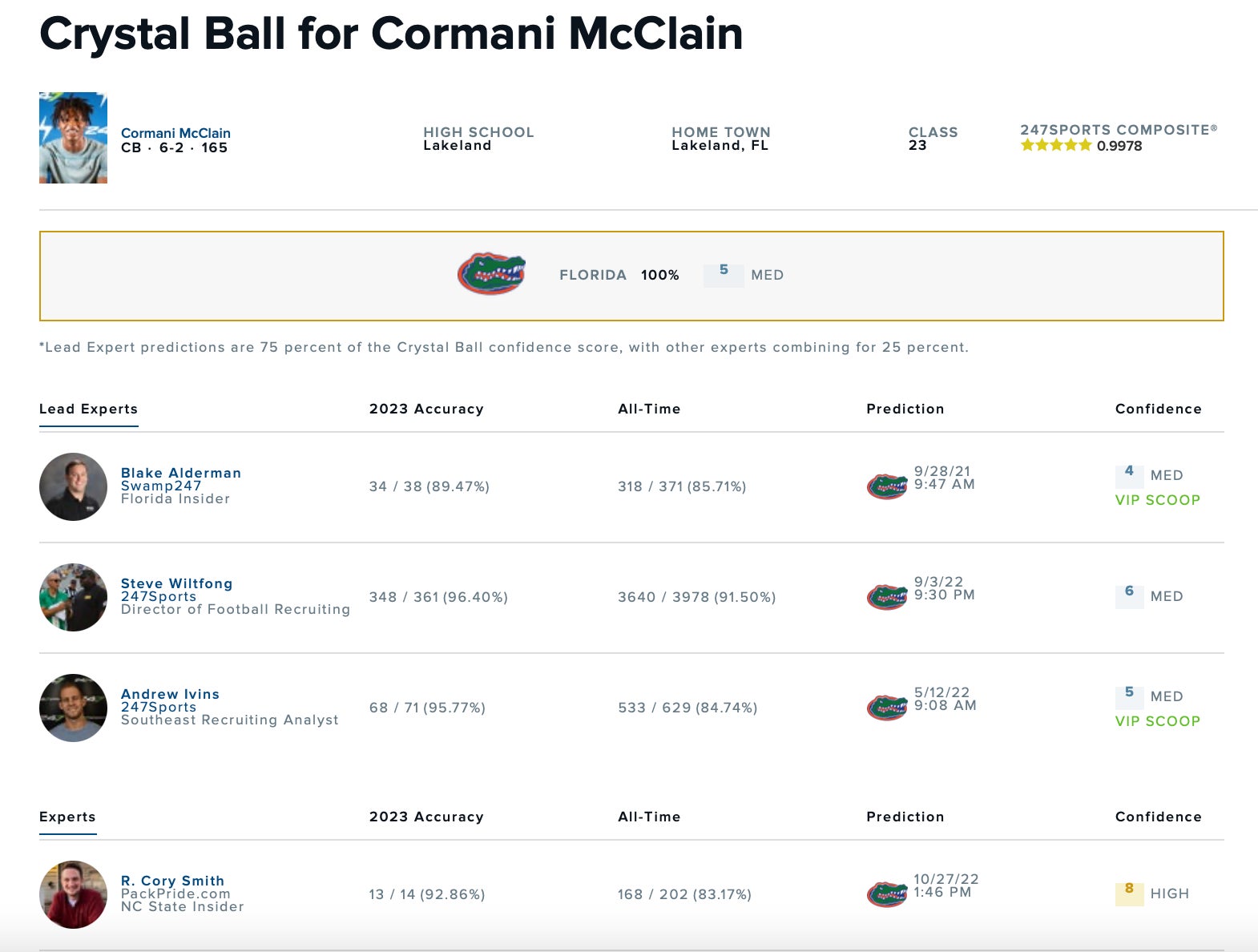
Task: Click confidence badge 6 for Steve Wiltfong
Action: click(x=1129, y=595)
